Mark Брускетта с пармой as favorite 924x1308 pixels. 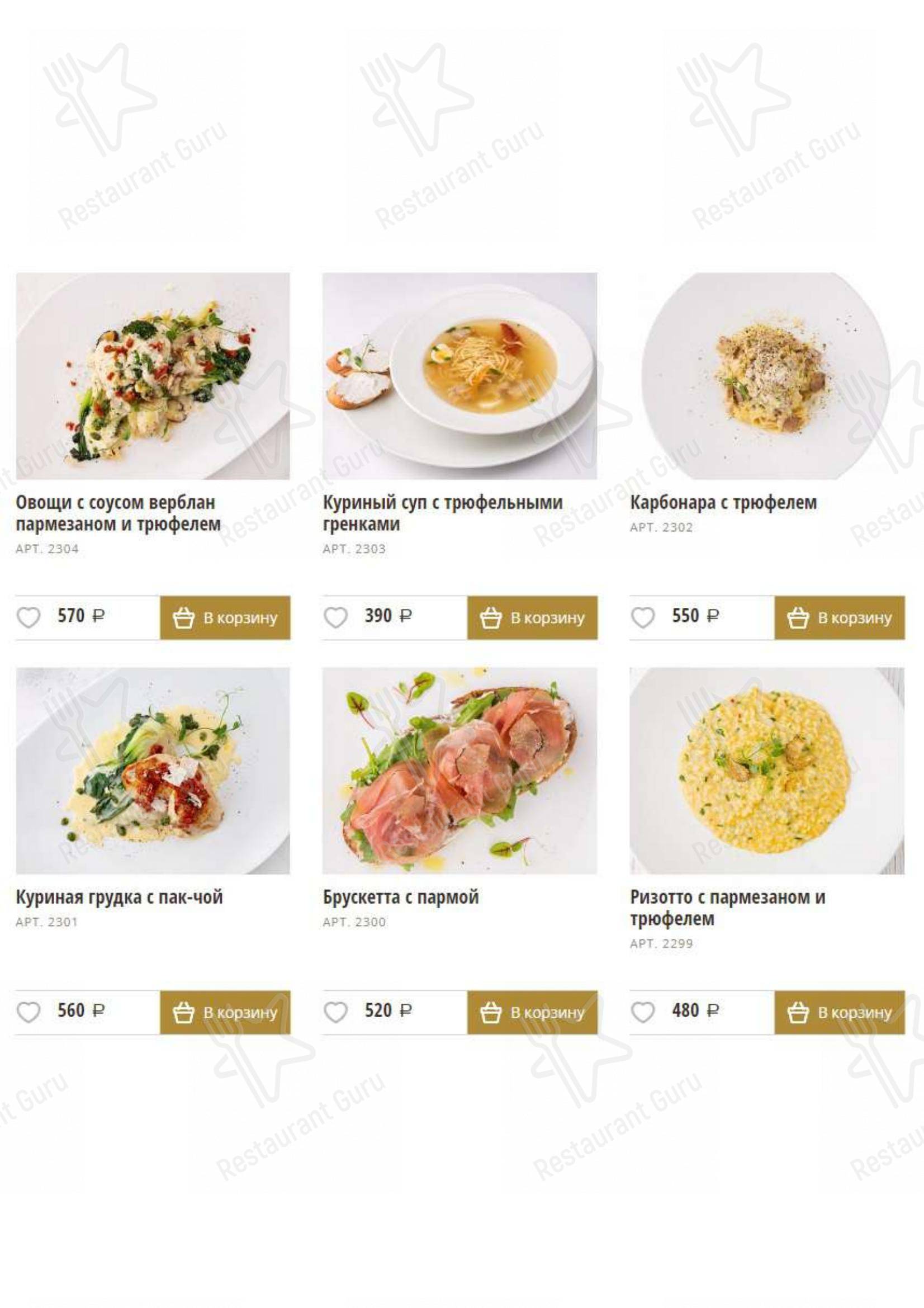[335, 1012]
